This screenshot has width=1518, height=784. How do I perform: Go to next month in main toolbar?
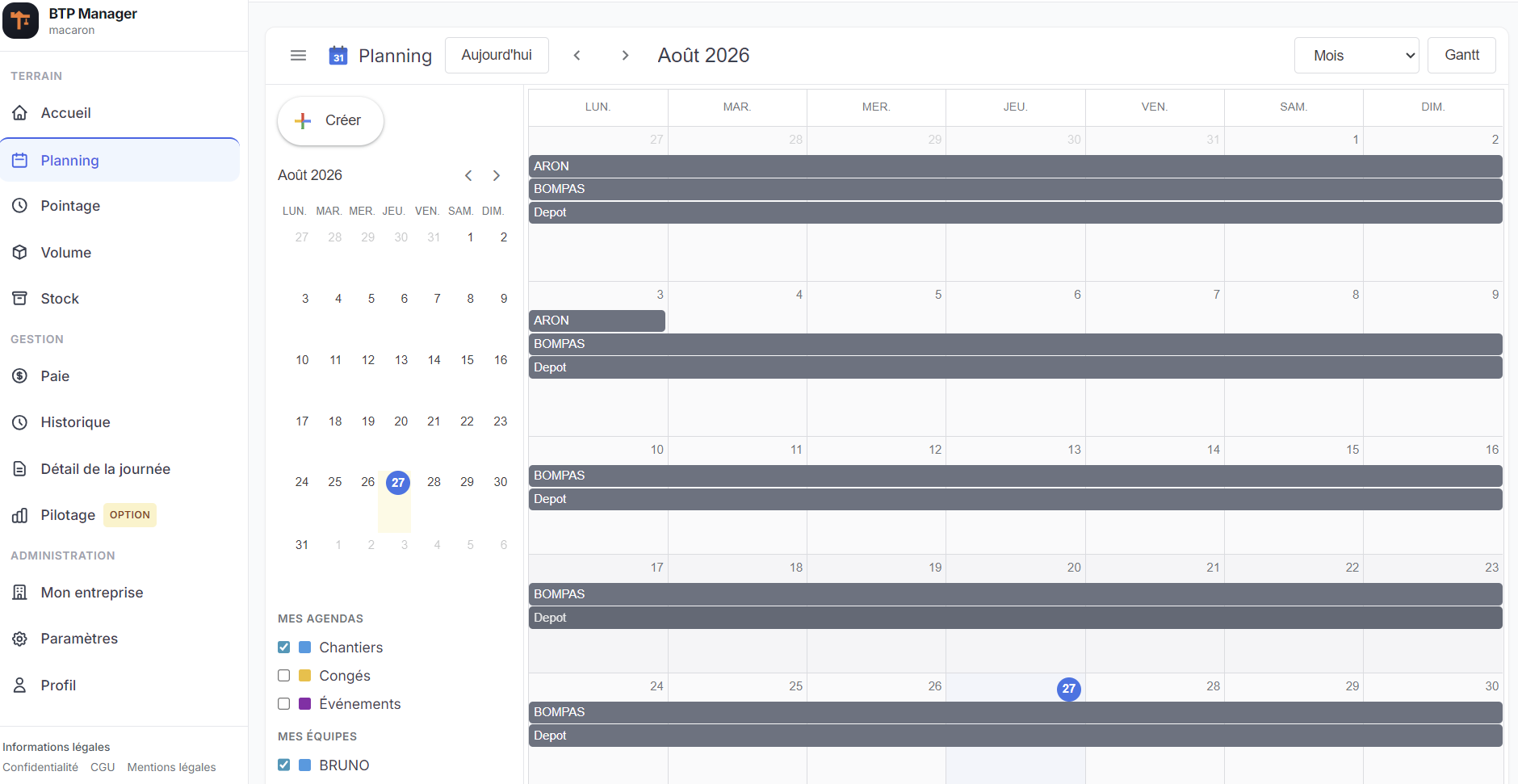click(x=625, y=56)
